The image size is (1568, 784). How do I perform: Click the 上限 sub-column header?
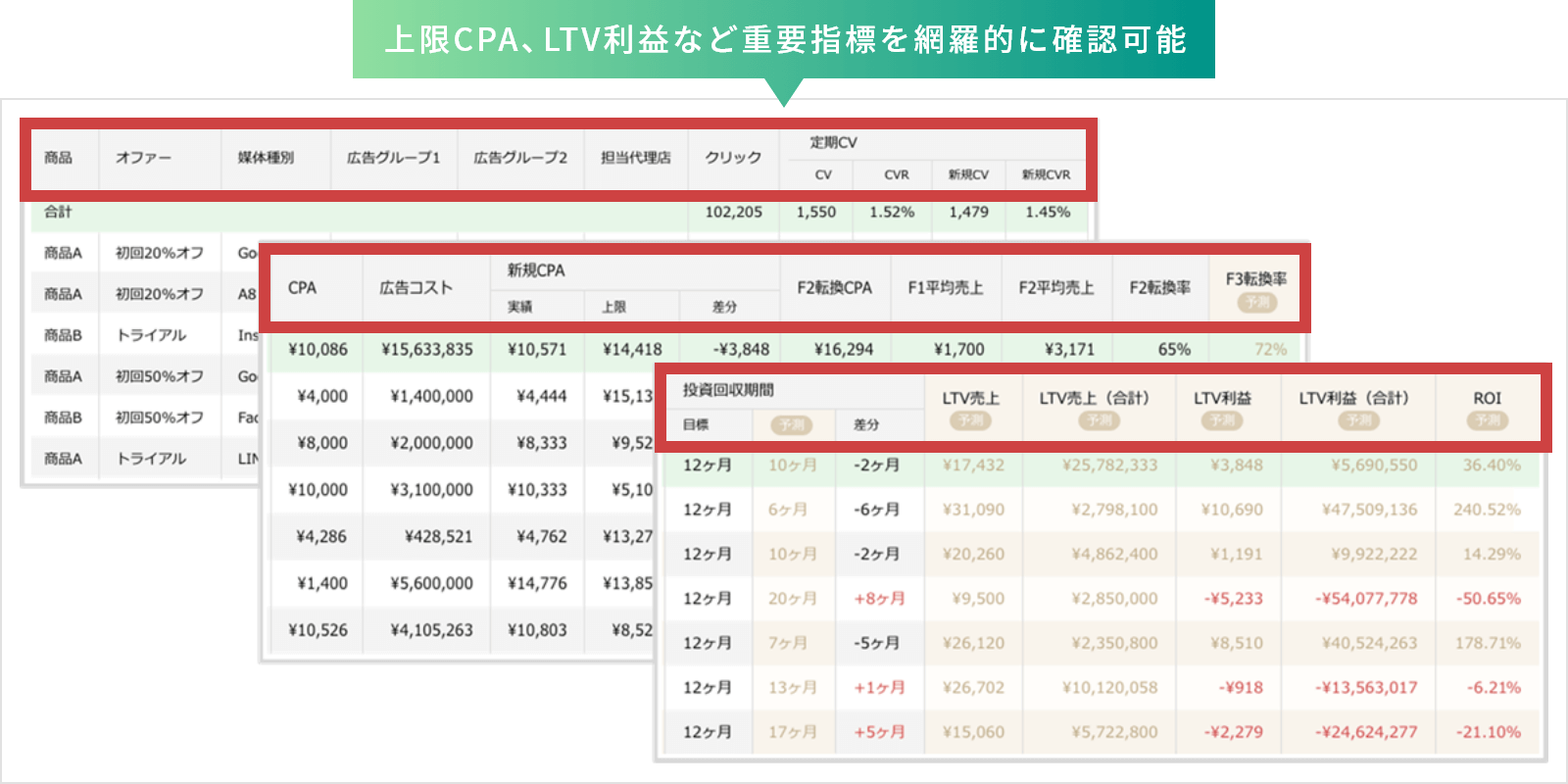[614, 307]
